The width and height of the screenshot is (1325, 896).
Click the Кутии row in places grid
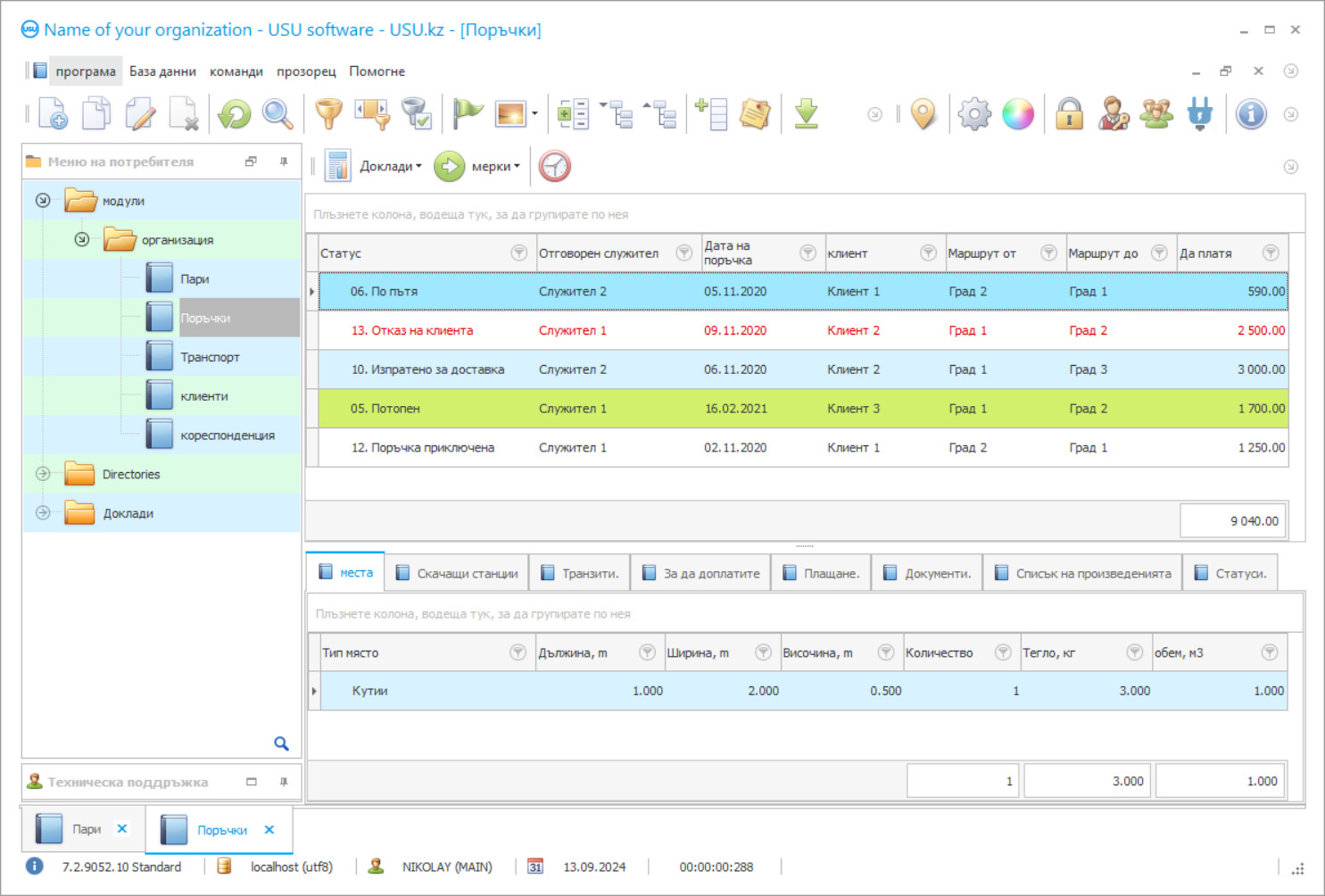coord(803,691)
